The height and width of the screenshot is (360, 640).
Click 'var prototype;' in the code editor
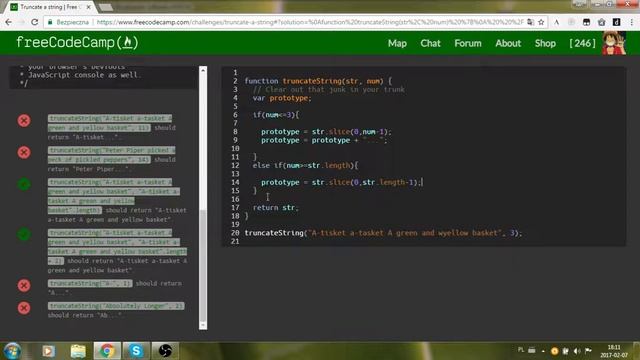[x=282, y=98]
